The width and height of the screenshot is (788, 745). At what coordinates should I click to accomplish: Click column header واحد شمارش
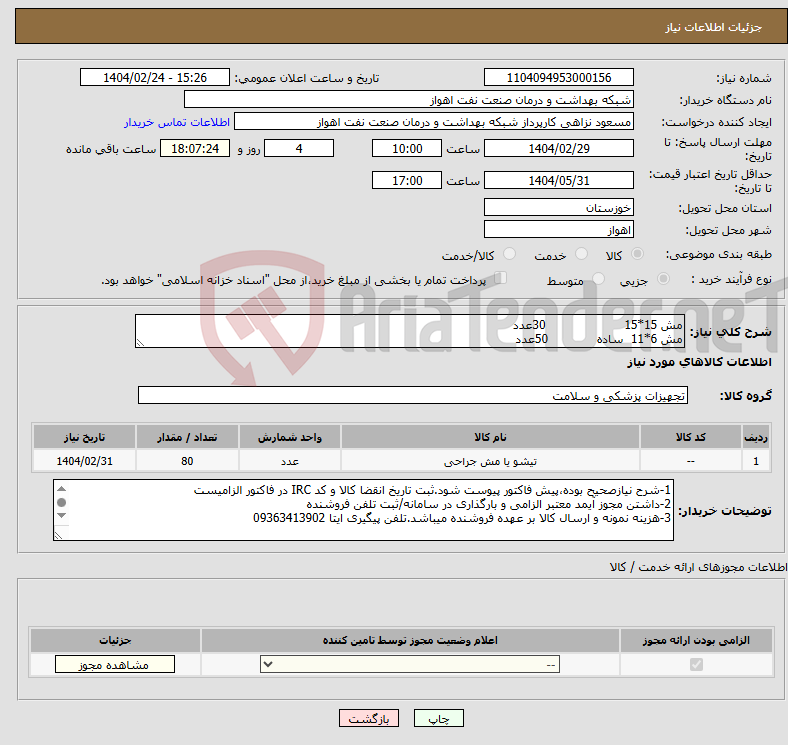[x=290, y=437]
